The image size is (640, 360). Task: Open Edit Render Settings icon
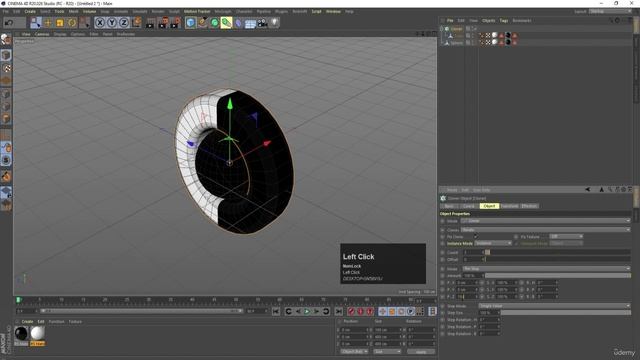tap(176, 23)
